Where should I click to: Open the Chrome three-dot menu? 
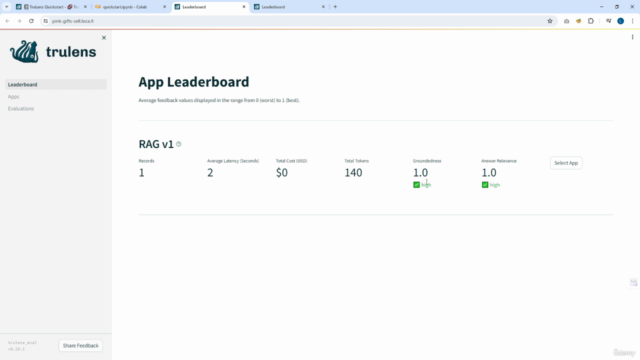tap(632, 21)
